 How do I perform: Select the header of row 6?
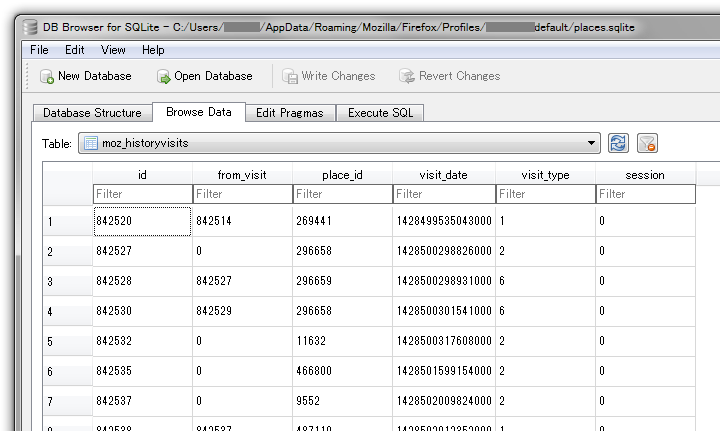[x=68, y=371]
